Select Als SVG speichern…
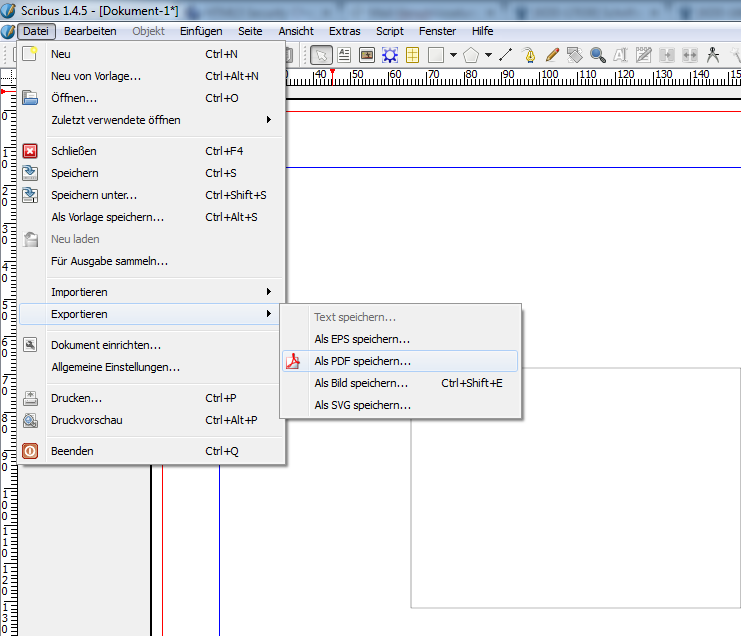Image resolution: width=741 pixels, height=636 pixels. point(400,405)
